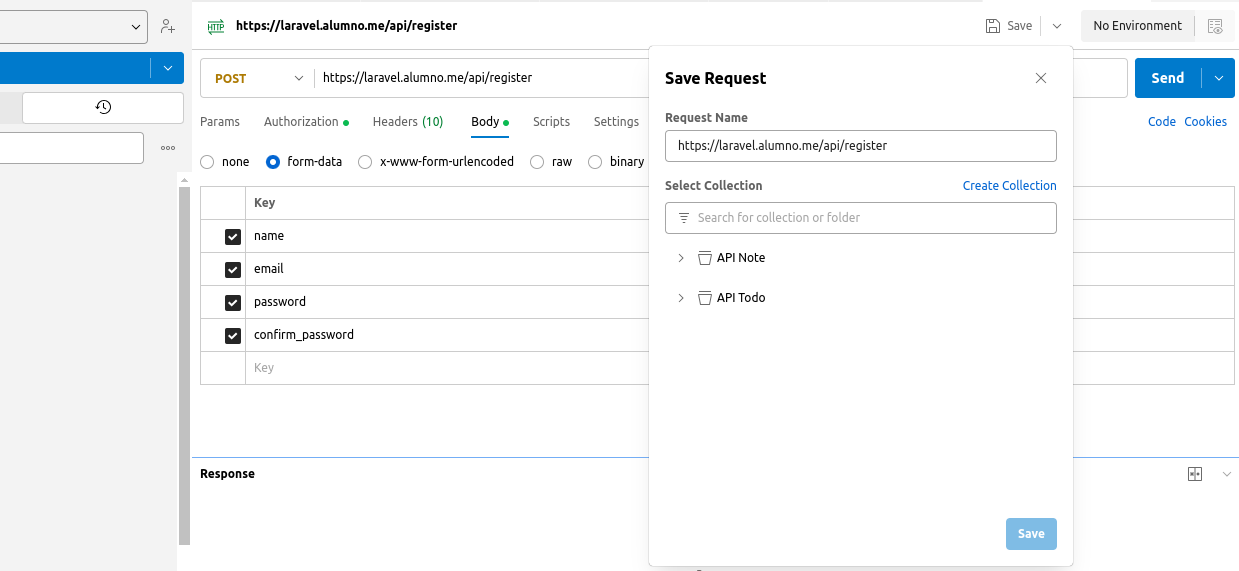This screenshot has height=571, width=1239.
Task: Click the Create Collection link
Action: click(1009, 186)
